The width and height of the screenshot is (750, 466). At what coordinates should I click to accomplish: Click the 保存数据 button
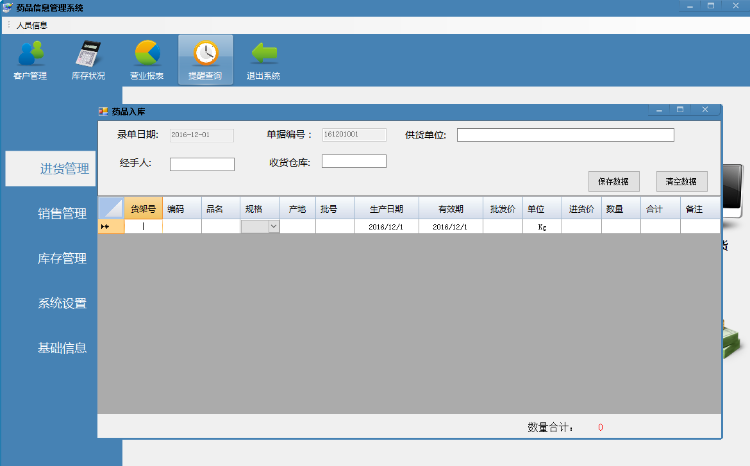click(614, 181)
